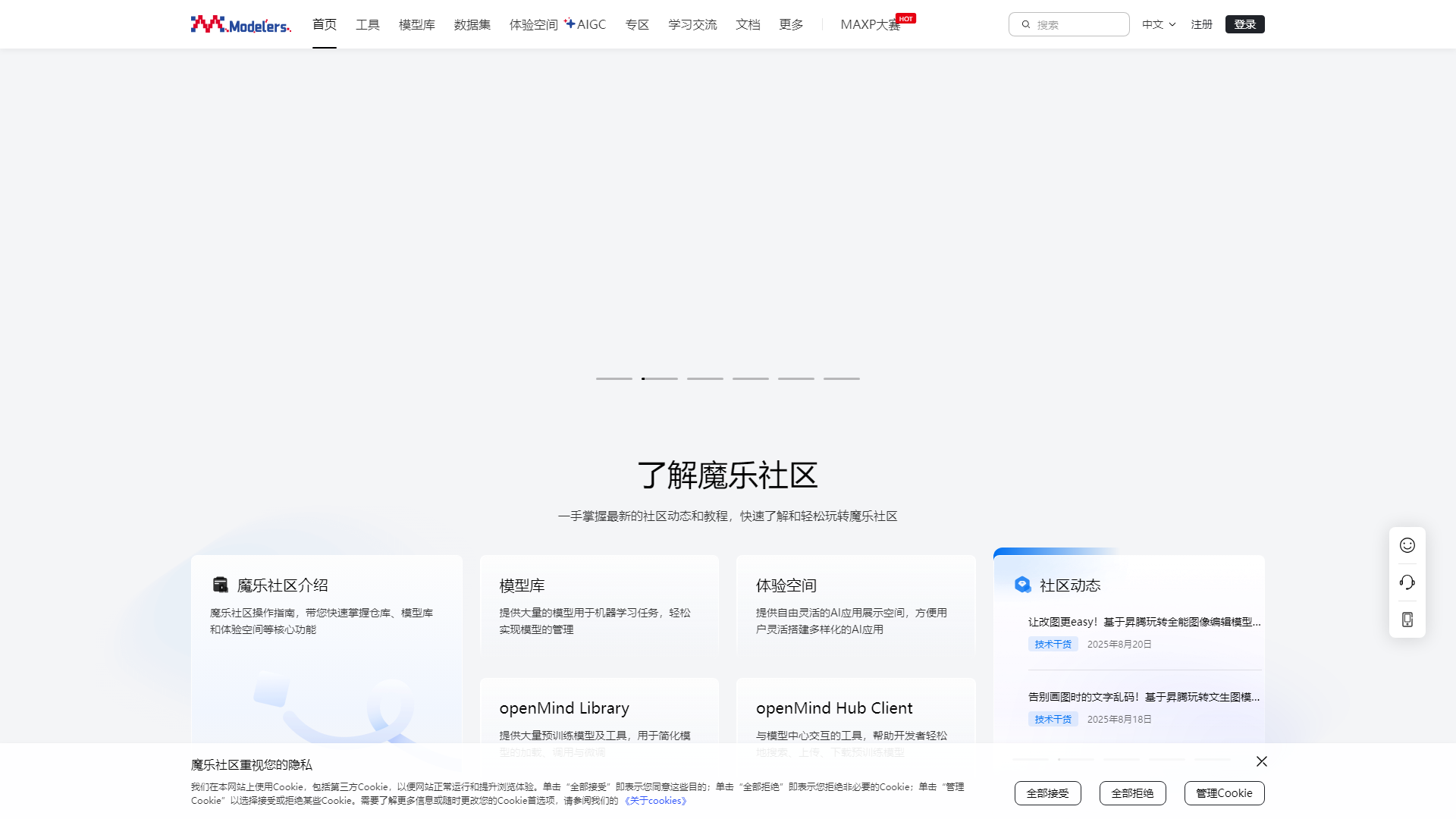Expand the MAXP大赛 HOT entry
1456x819 pixels.
870,24
